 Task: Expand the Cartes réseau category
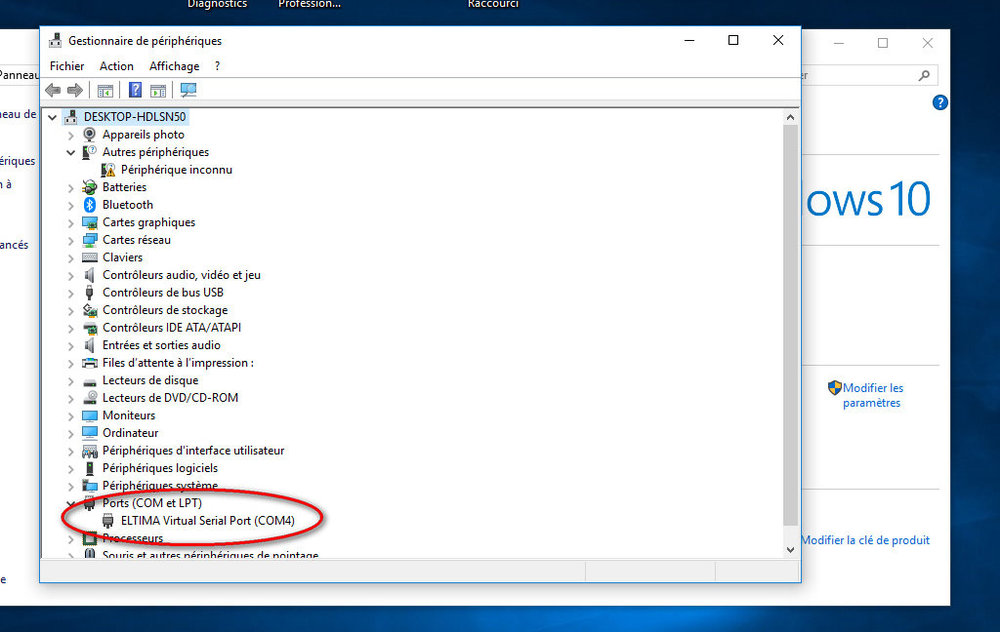click(71, 240)
